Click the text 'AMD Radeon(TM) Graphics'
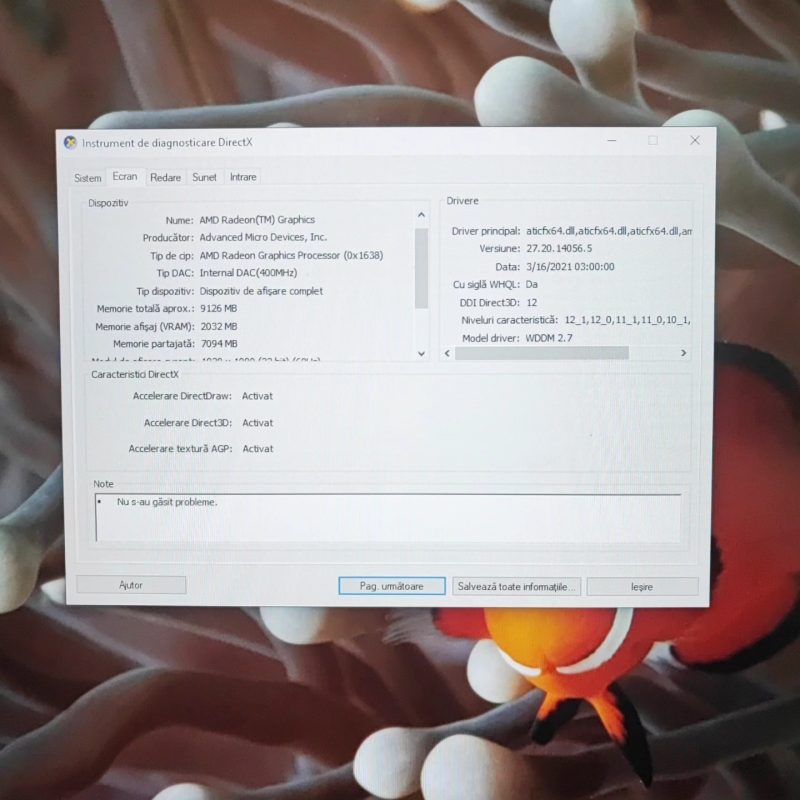The image size is (800, 800). pyautogui.click(x=257, y=220)
